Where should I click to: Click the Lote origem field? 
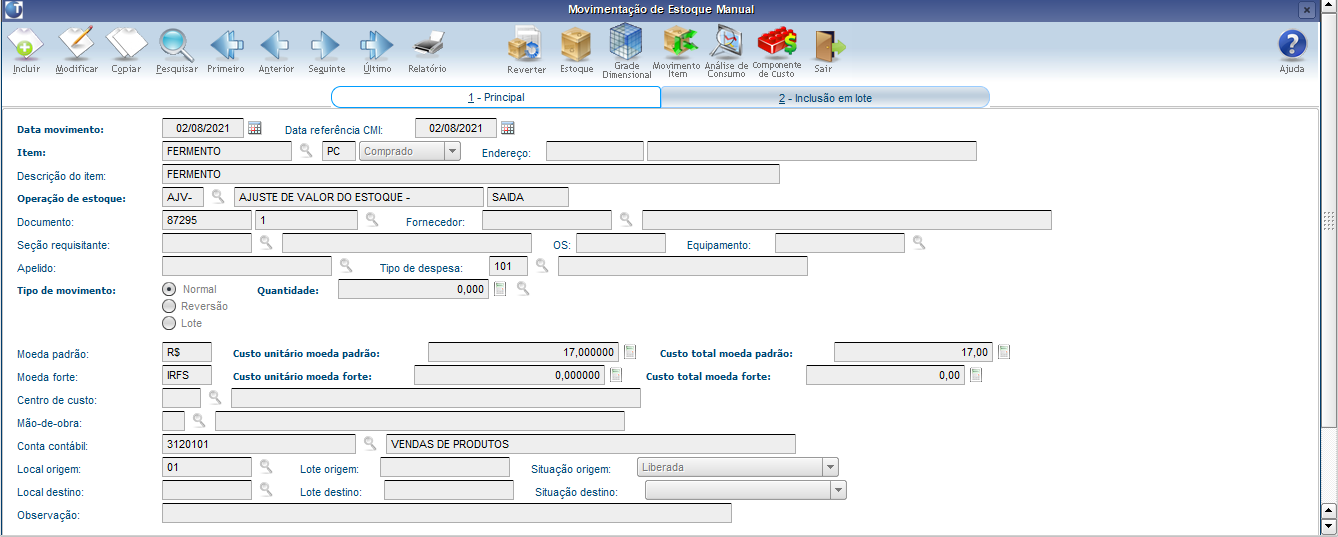[x=445, y=467]
